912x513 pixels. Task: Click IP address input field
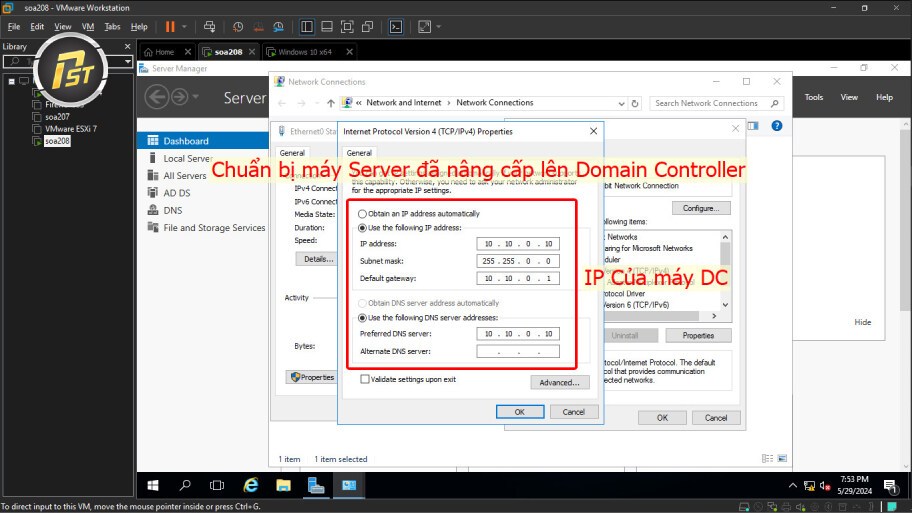[518, 244]
